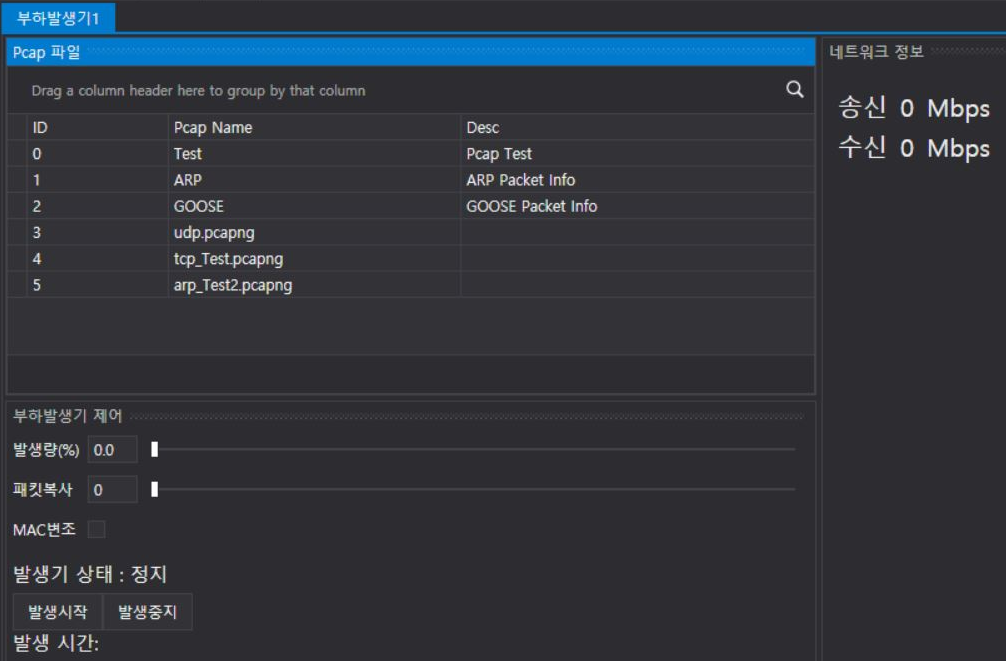Click the 발생기 상태 : 정지 status text
Screen dimensions: 1006x661
point(90,574)
